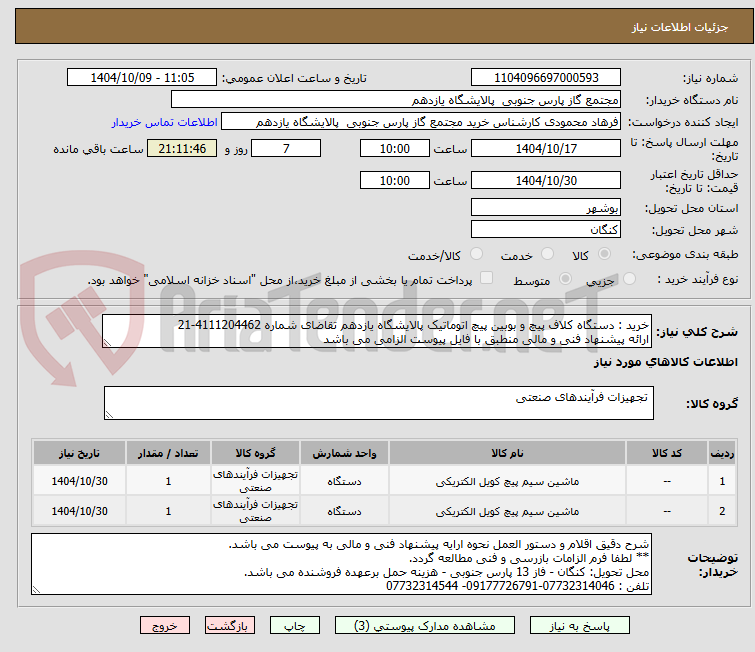The image size is (755, 652).
Task: Click the گروه کالا text area
Action: click(x=378, y=403)
